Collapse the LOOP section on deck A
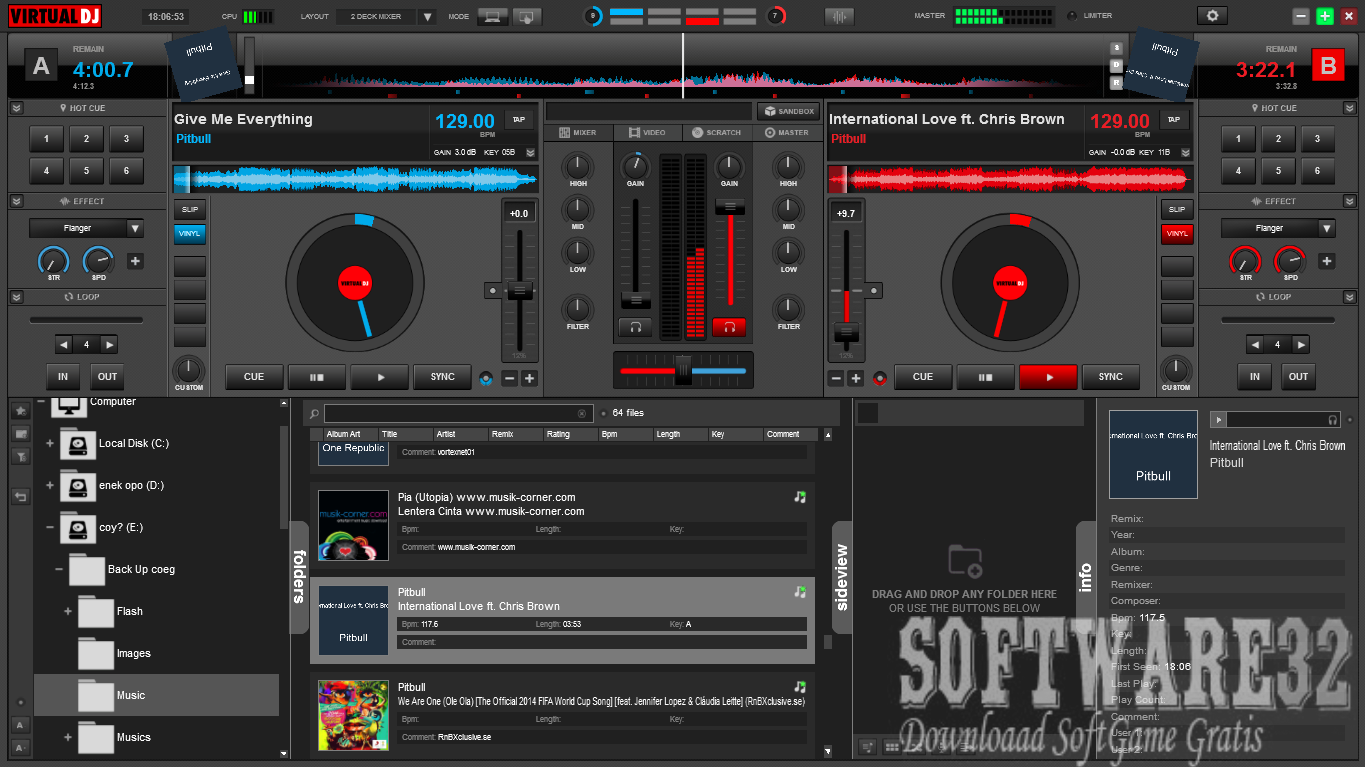Screen dimensions: 1365x767 pyautogui.click(x=17, y=297)
